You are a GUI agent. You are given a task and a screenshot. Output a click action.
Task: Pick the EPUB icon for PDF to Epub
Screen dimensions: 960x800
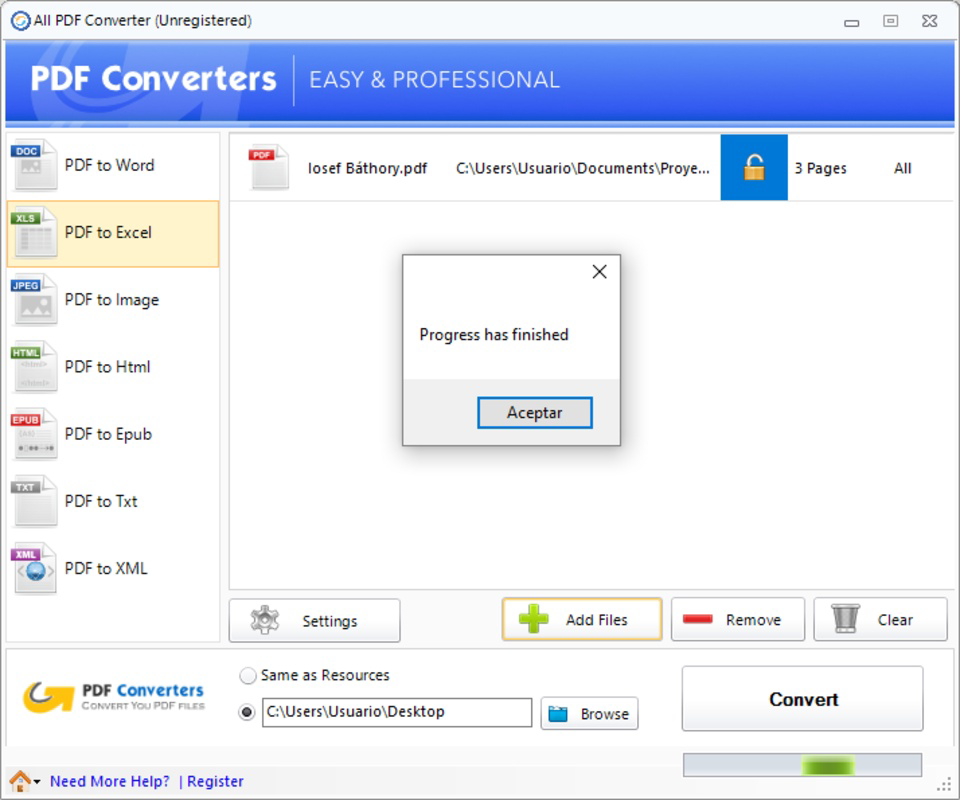coord(34,435)
